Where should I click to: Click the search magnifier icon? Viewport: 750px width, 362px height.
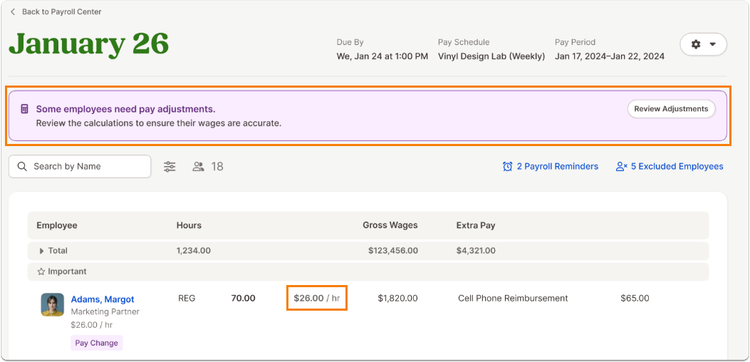22,166
